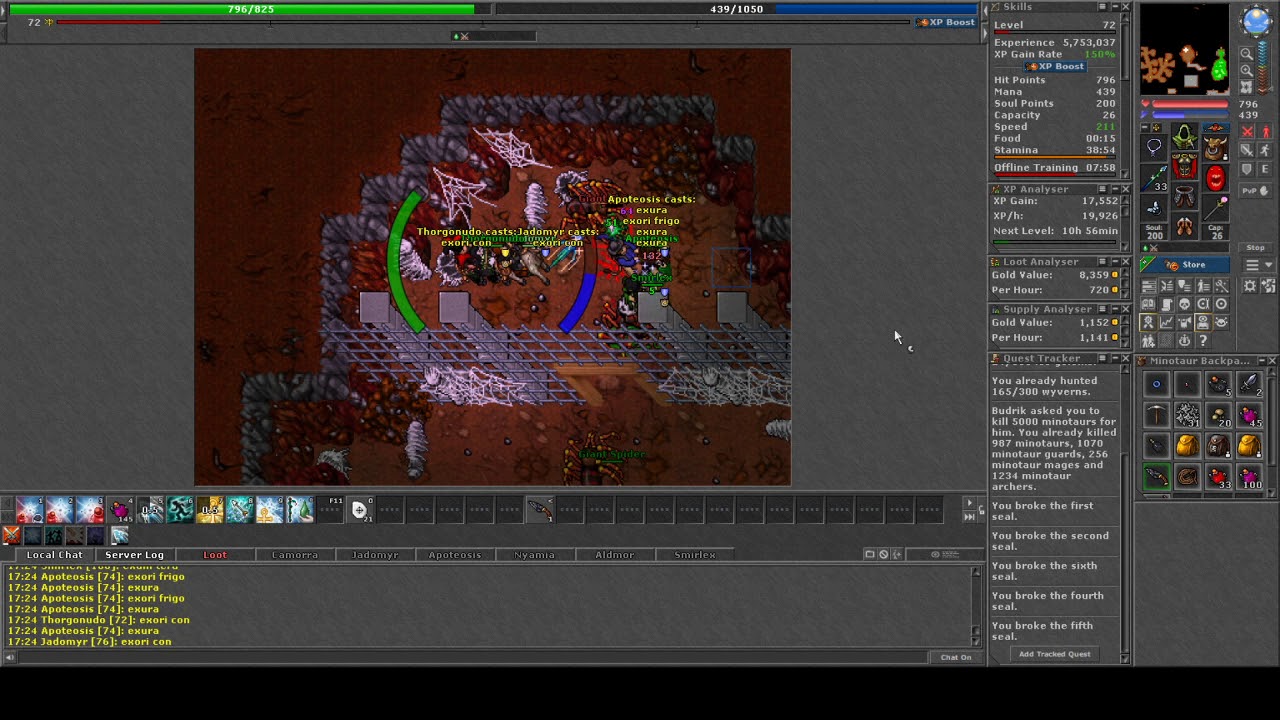Image resolution: width=1280 pixels, height=720 pixels.
Task: Open the hamburger dropdown below Stop
Action: coord(1258,264)
